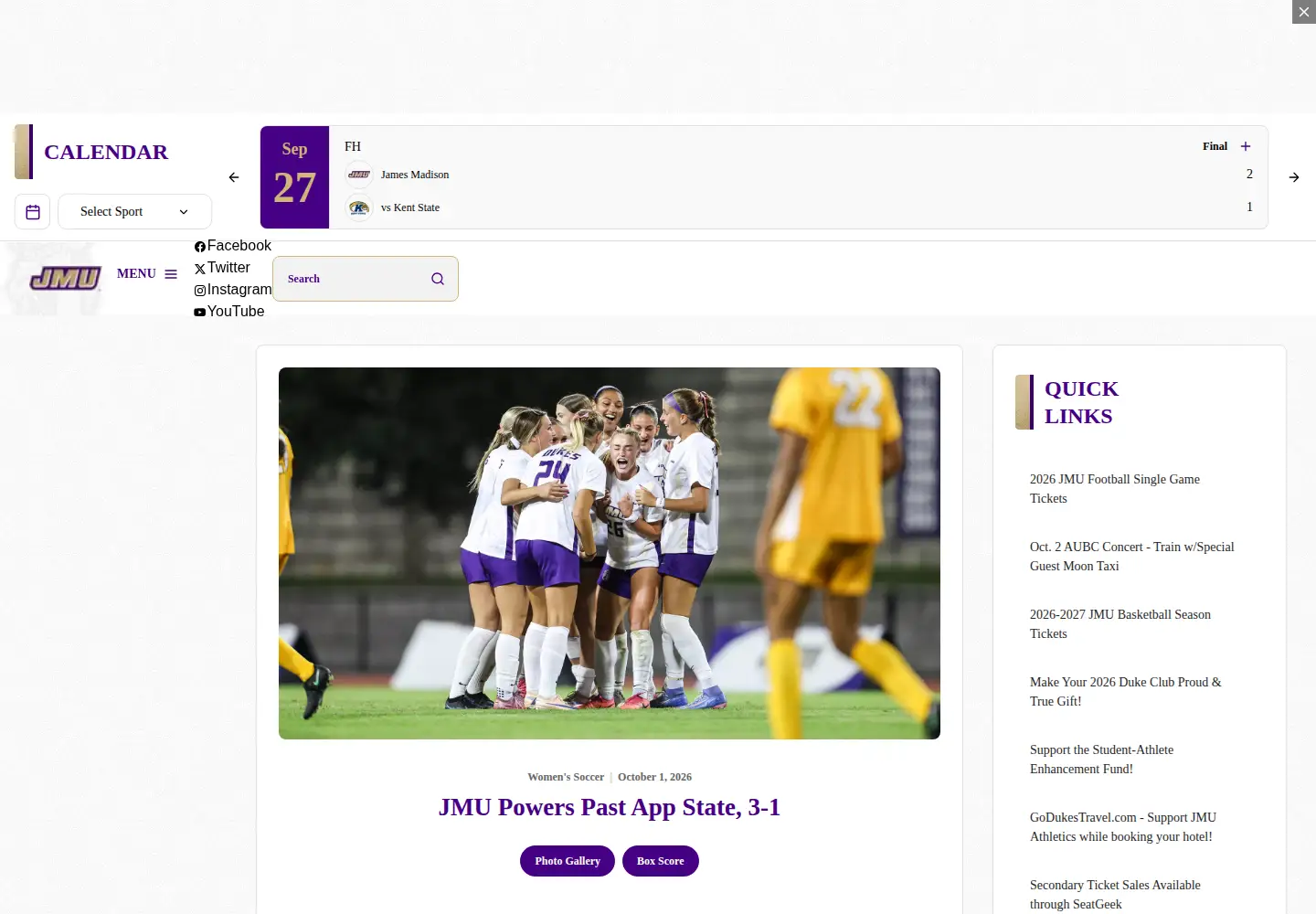Open Oct. 2 AUBC Concert link
This screenshot has width=1316, height=914.
point(1132,557)
